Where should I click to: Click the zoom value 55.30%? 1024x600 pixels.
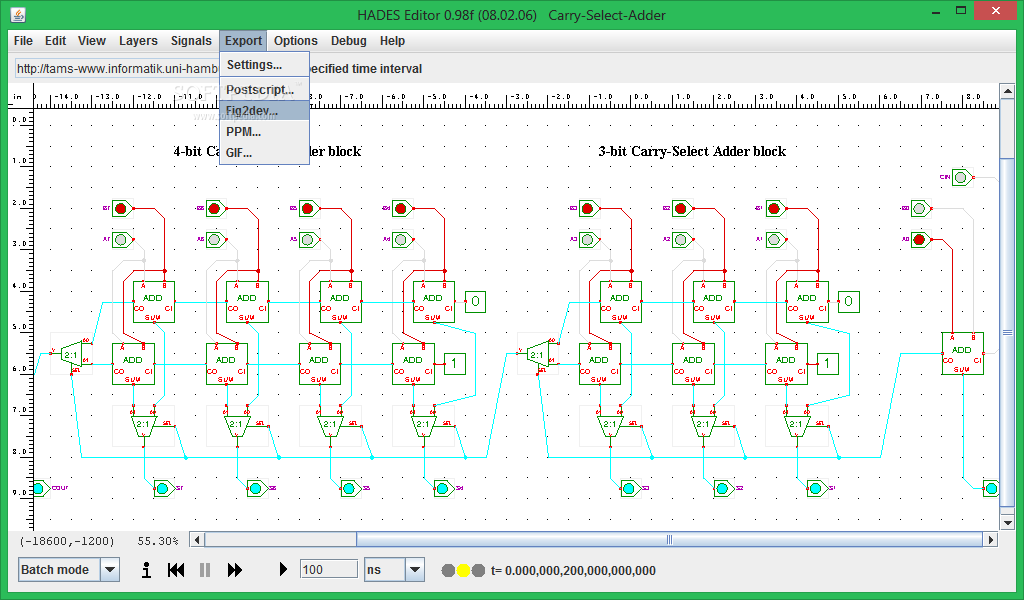(158, 541)
